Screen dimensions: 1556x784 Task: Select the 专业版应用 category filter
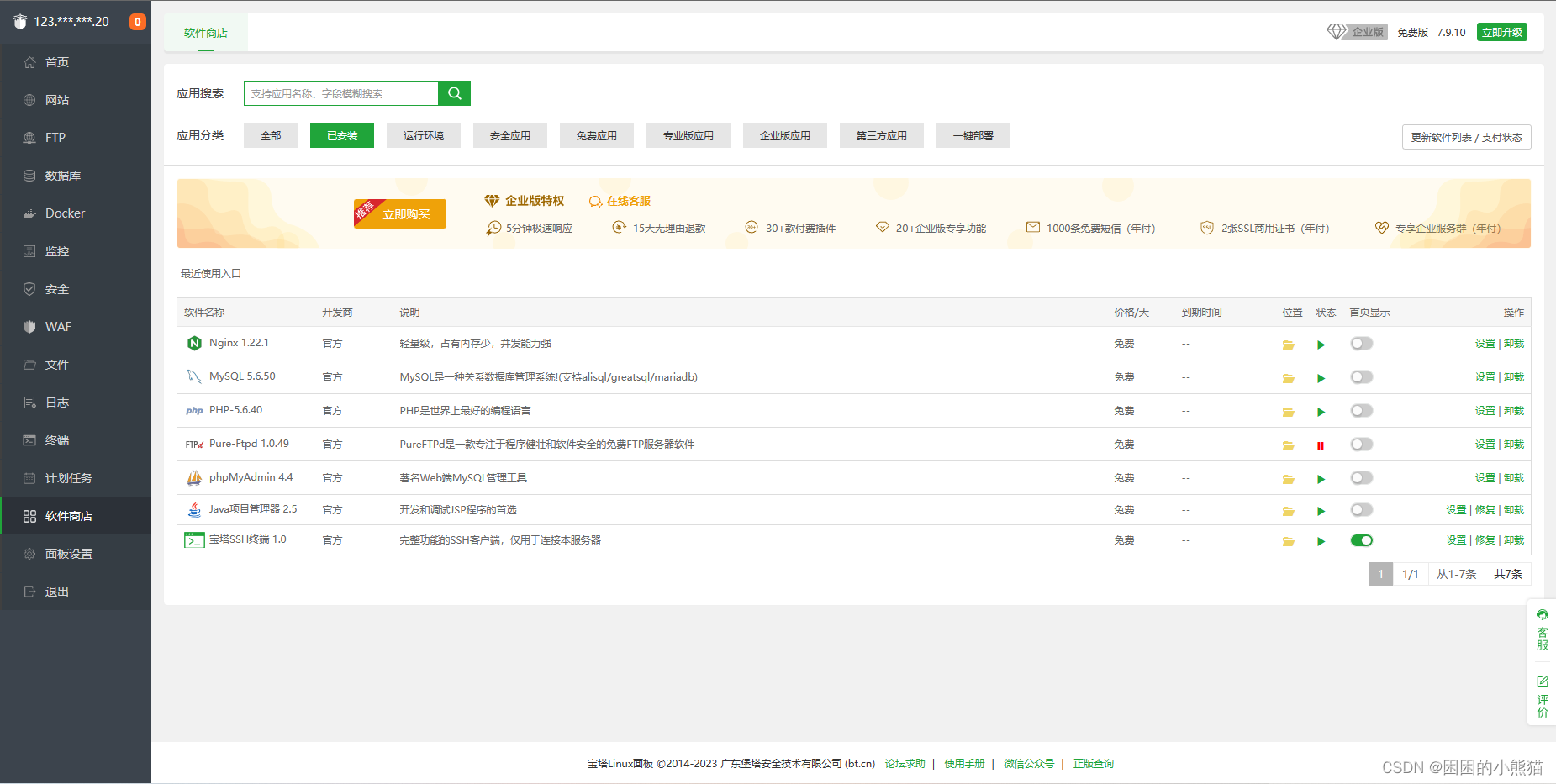tap(688, 135)
